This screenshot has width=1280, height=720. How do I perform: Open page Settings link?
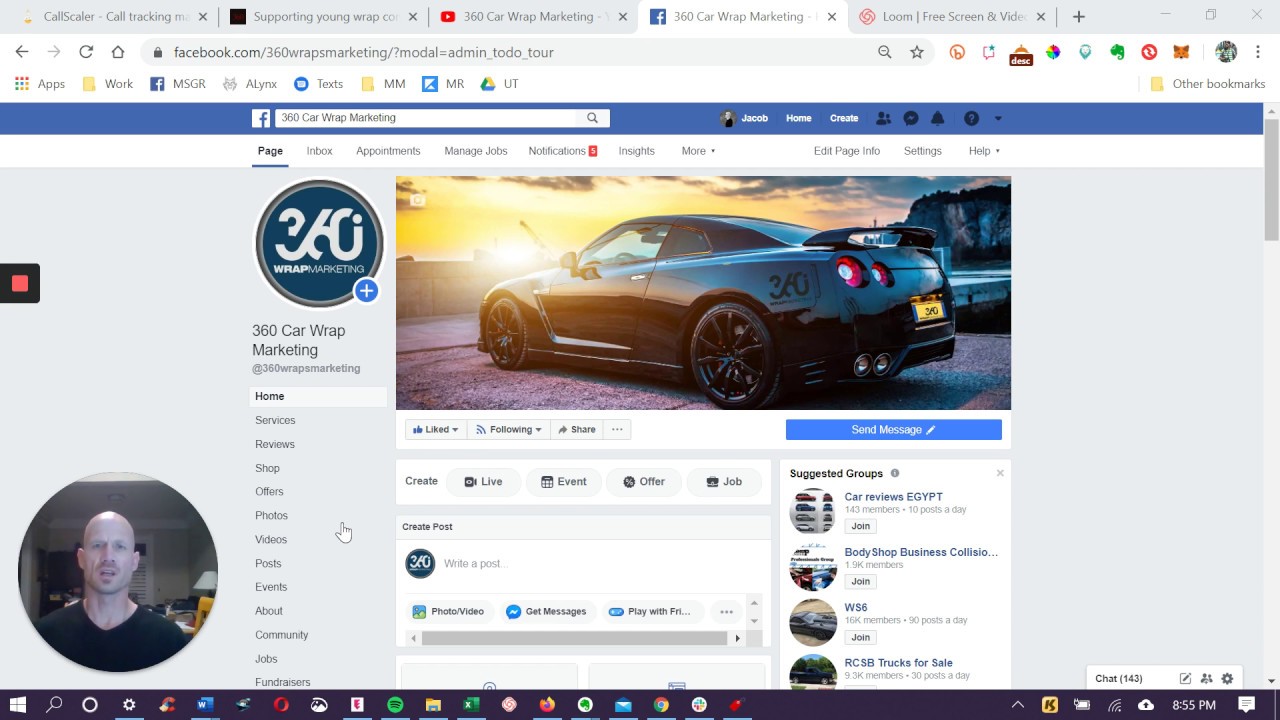coord(922,151)
